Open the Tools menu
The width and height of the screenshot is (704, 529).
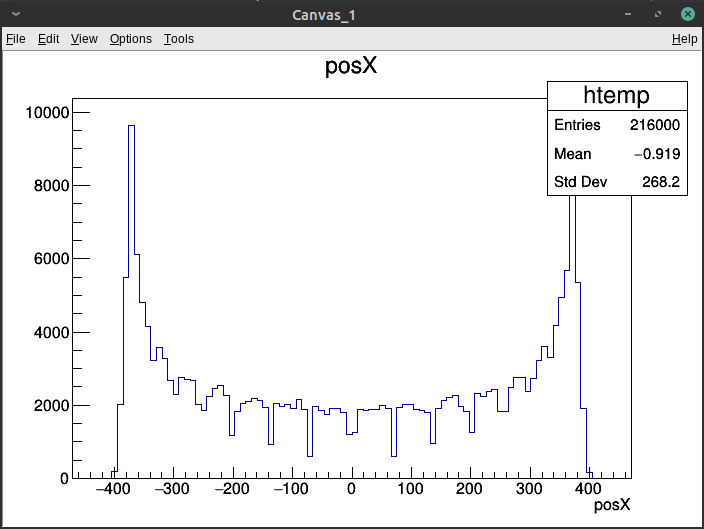179,39
